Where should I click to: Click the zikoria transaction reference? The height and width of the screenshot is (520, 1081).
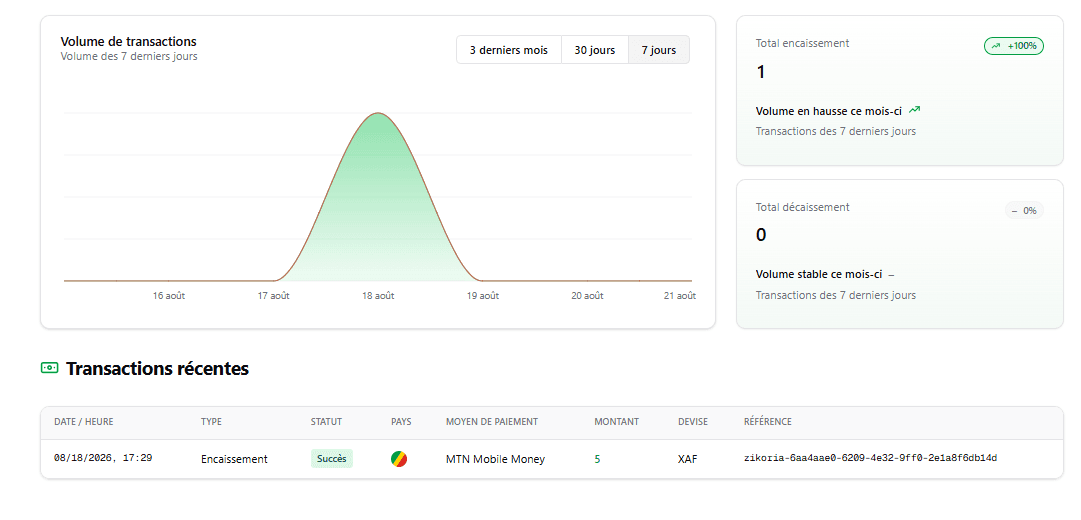[871, 458]
